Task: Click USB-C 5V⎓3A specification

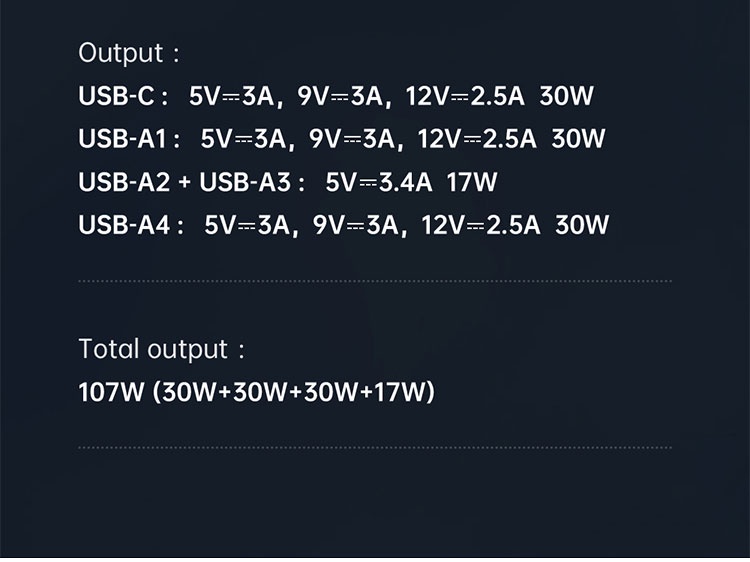Action: [232, 96]
